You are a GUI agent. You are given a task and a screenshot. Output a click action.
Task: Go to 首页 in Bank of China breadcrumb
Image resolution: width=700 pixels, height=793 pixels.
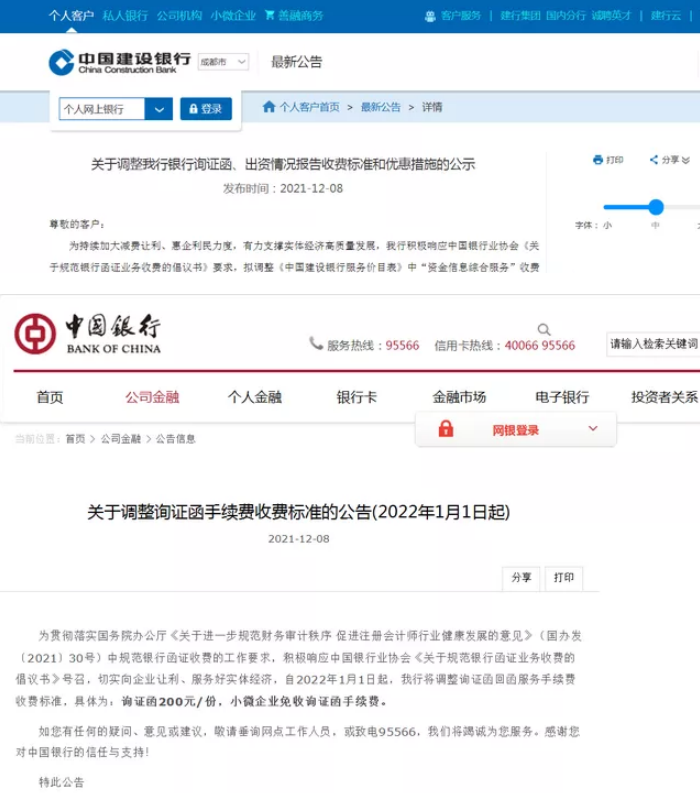(75, 439)
